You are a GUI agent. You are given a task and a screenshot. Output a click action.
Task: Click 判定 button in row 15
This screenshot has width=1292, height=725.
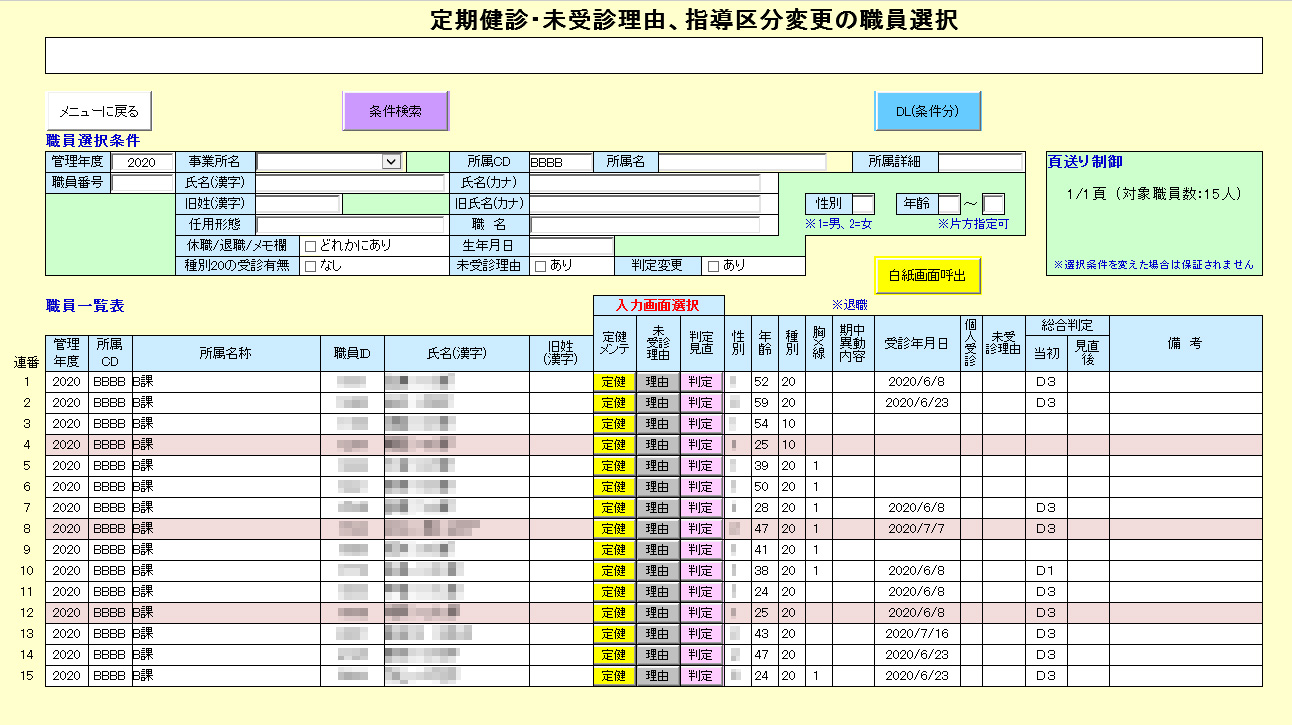(701, 676)
